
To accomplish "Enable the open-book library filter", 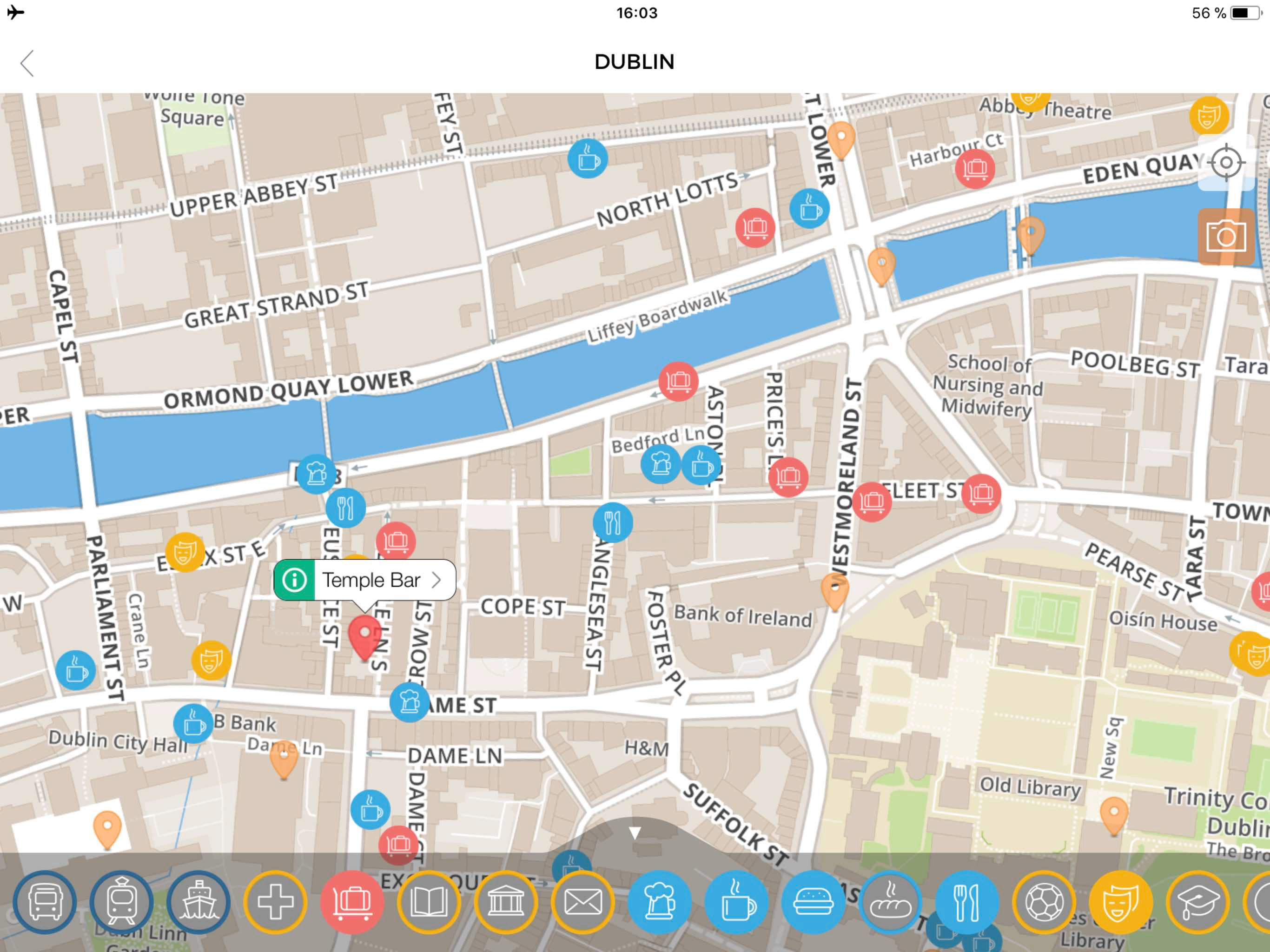I will [x=429, y=902].
